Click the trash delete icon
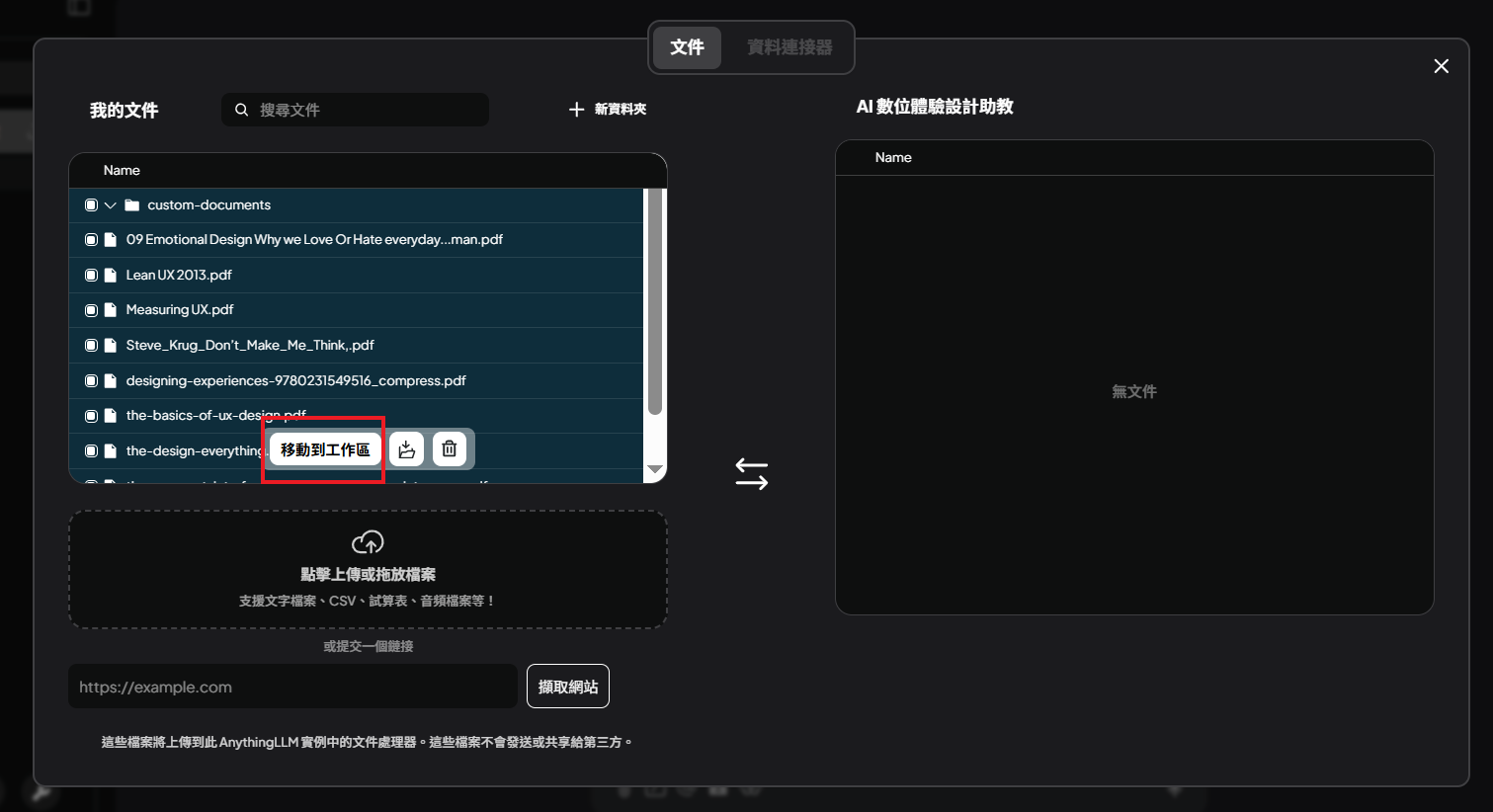1493x812 pixels. 450,449
